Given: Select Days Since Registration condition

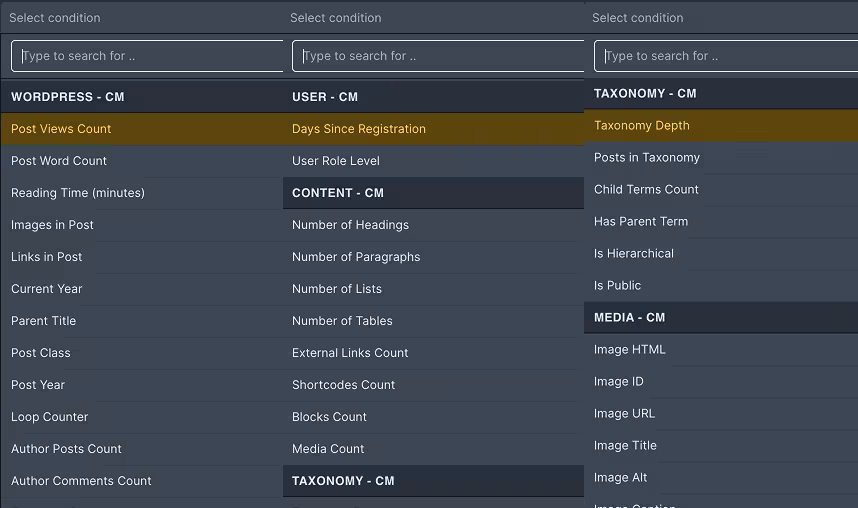Looking at the screenshot, I should (x=433, y=129).
